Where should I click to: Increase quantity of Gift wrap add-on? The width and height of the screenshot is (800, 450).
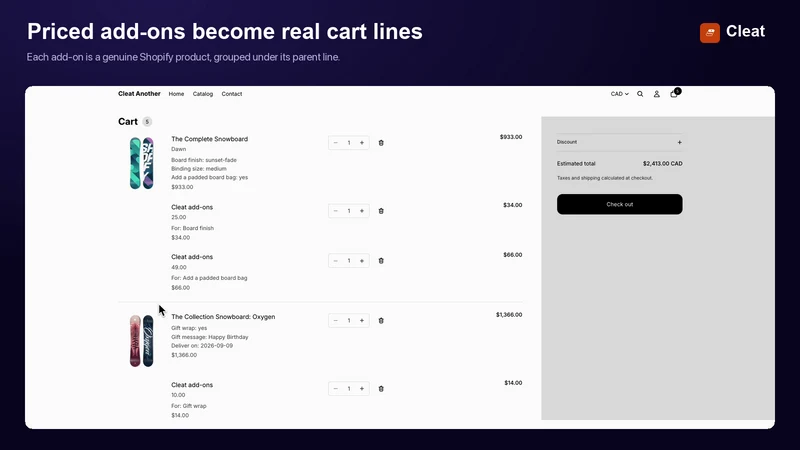point(362,389)
